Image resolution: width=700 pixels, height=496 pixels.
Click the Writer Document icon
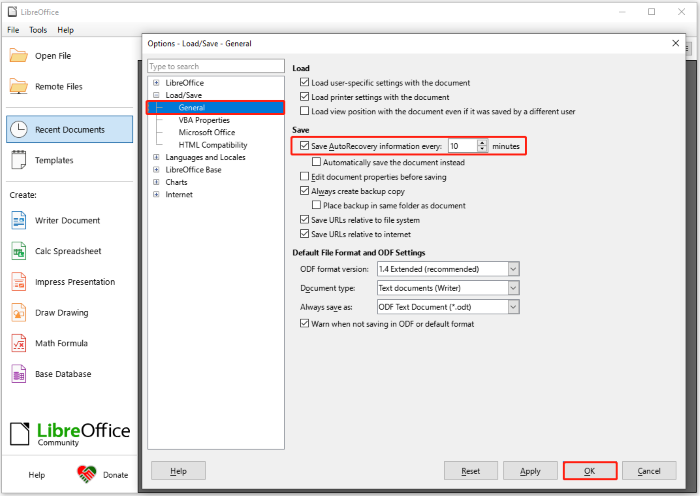19,221
